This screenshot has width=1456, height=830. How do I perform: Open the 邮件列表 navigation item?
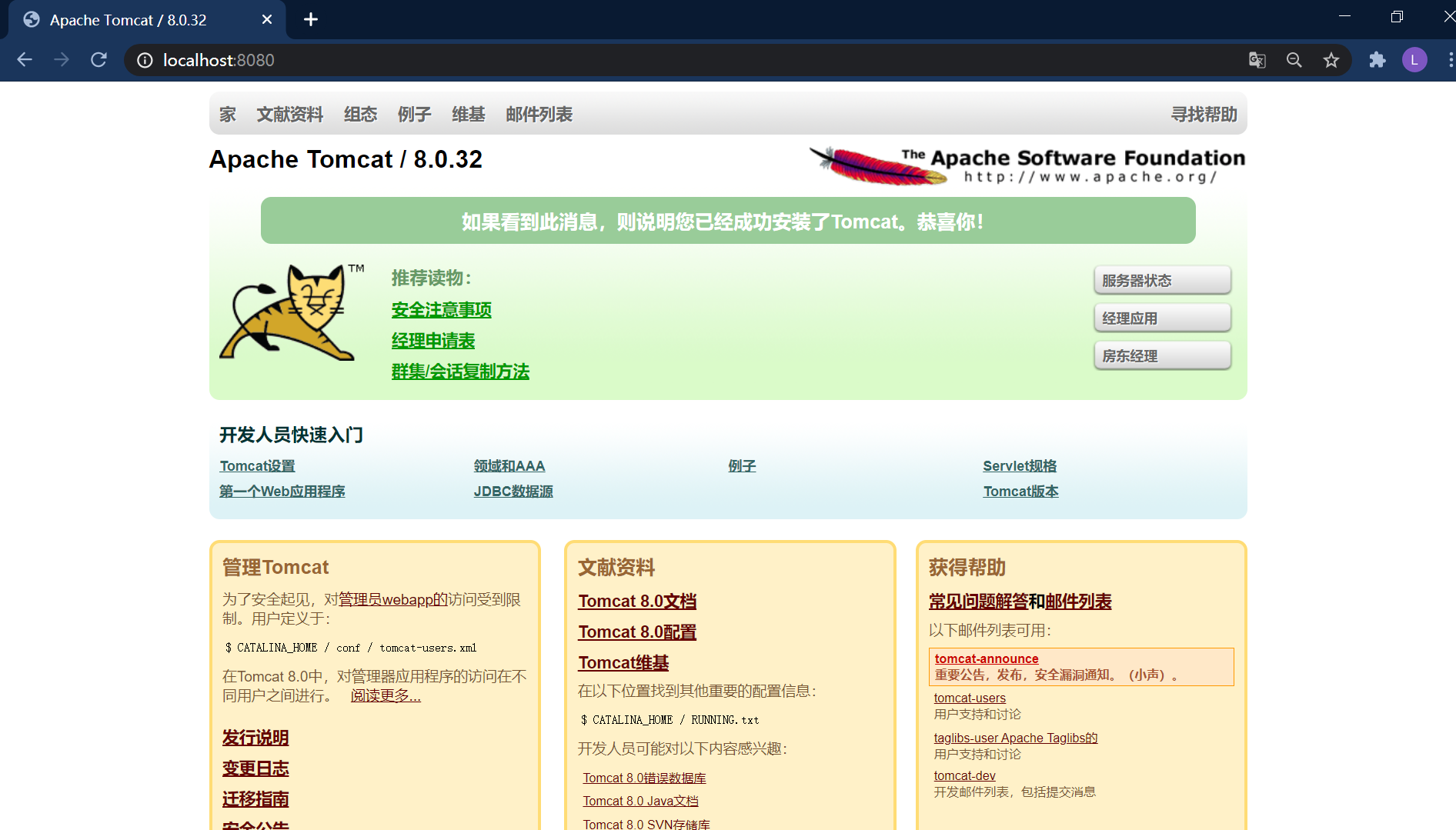pos(539,114)
